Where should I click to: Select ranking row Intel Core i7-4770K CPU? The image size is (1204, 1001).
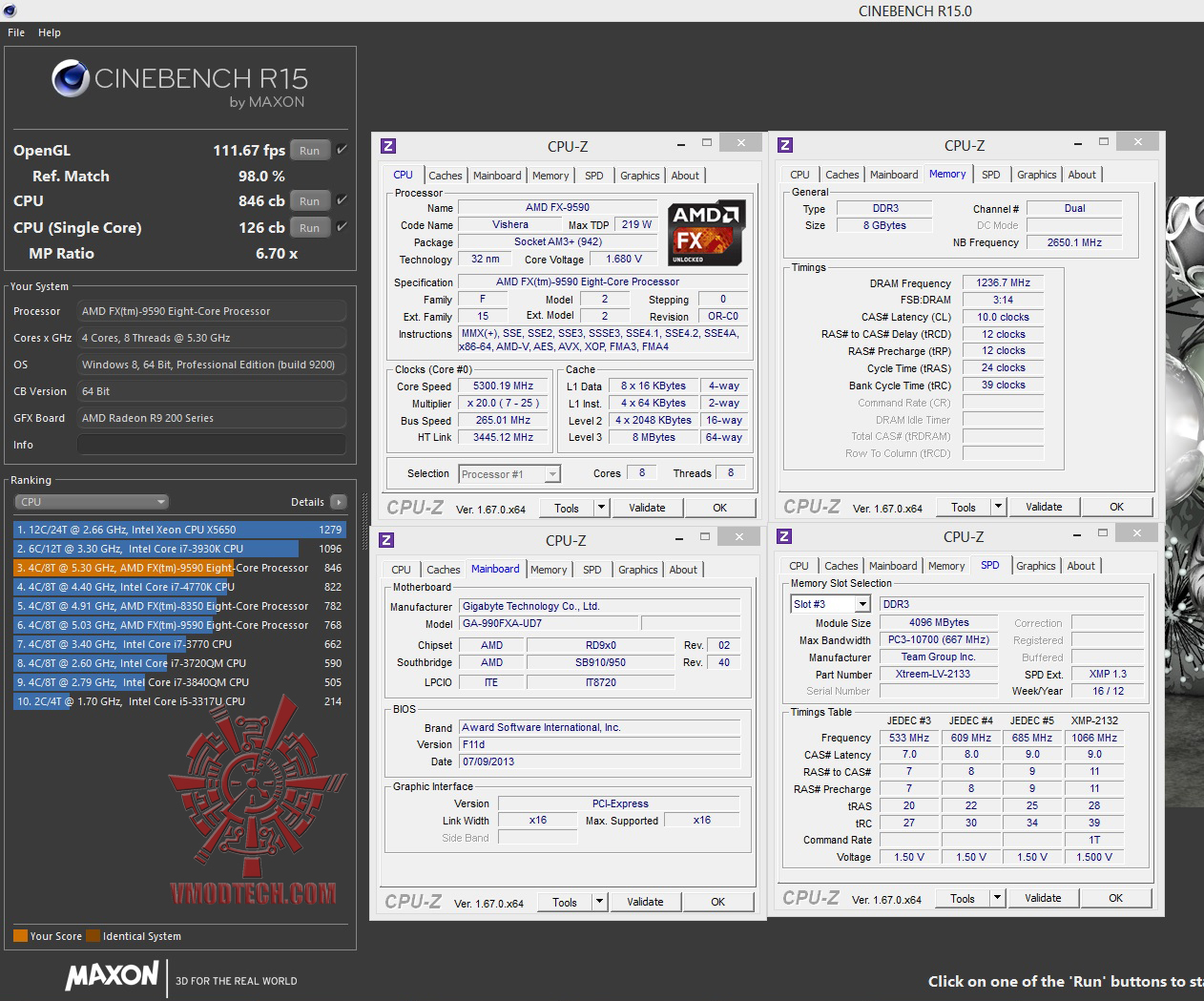179,587
